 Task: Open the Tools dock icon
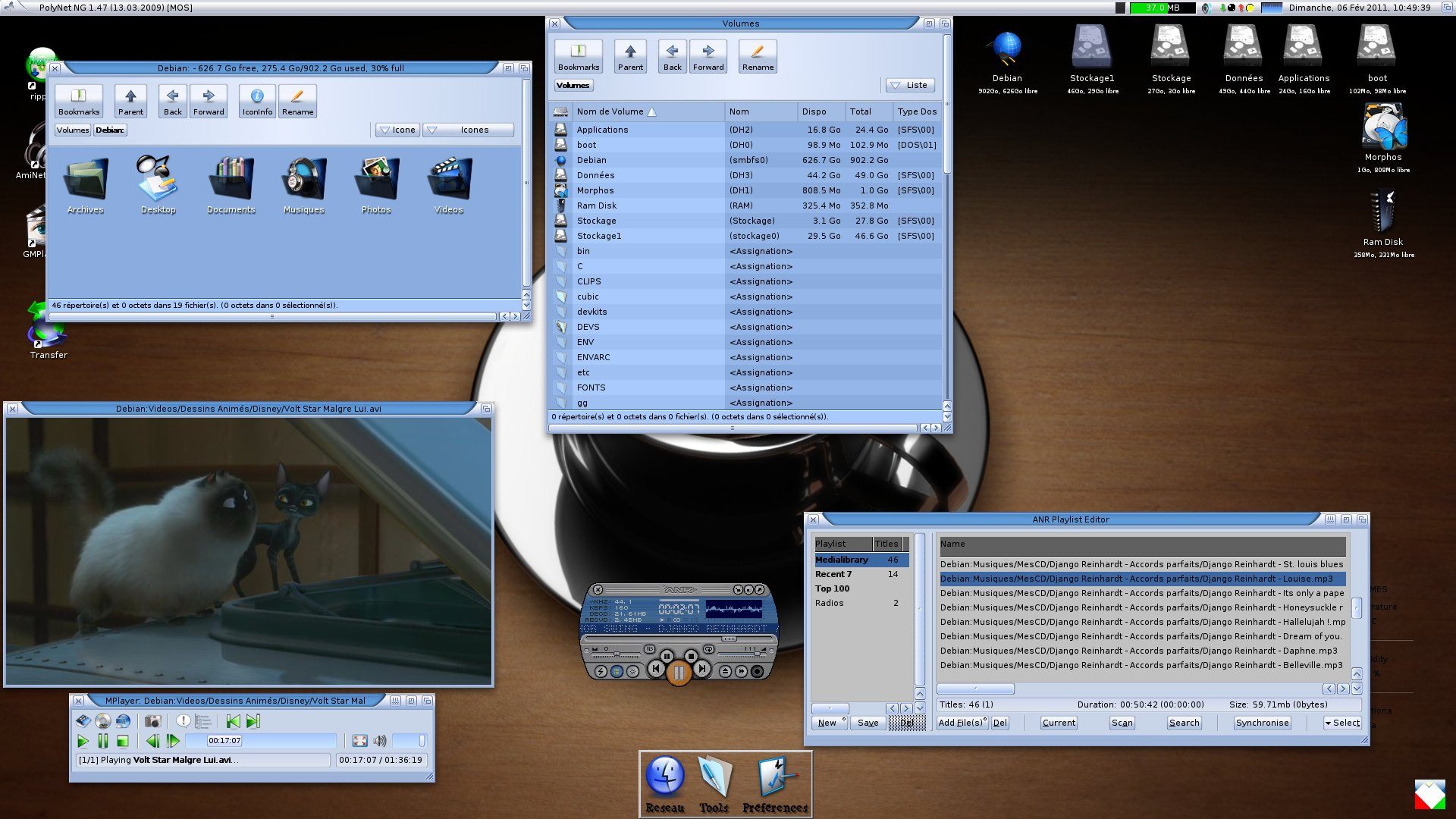[714, 785]
